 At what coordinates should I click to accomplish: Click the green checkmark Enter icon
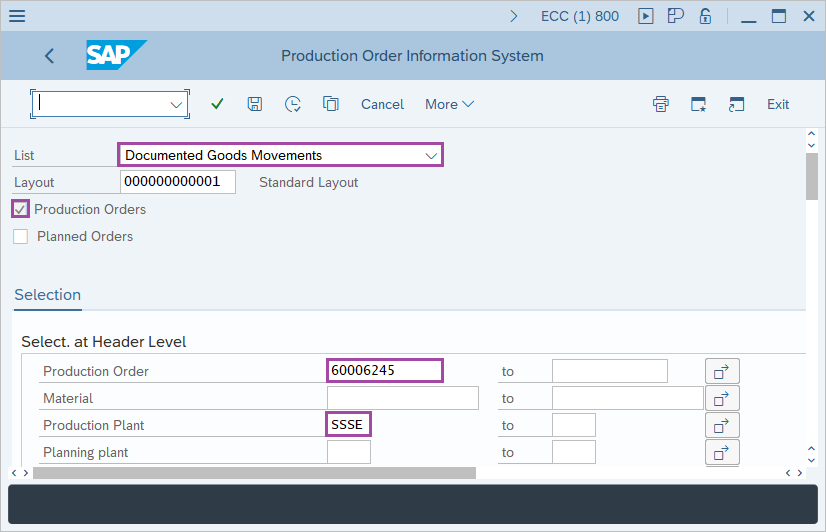click(217, 104)
